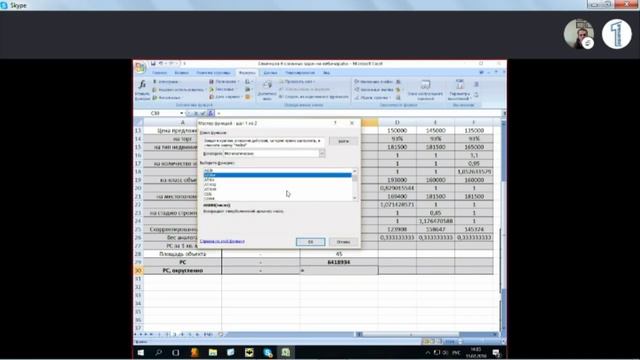This screenshot has height=360, width=640.
Task: Open the Name Manager (Диспетчер имен) button
Action: click(x=267, y=90)
